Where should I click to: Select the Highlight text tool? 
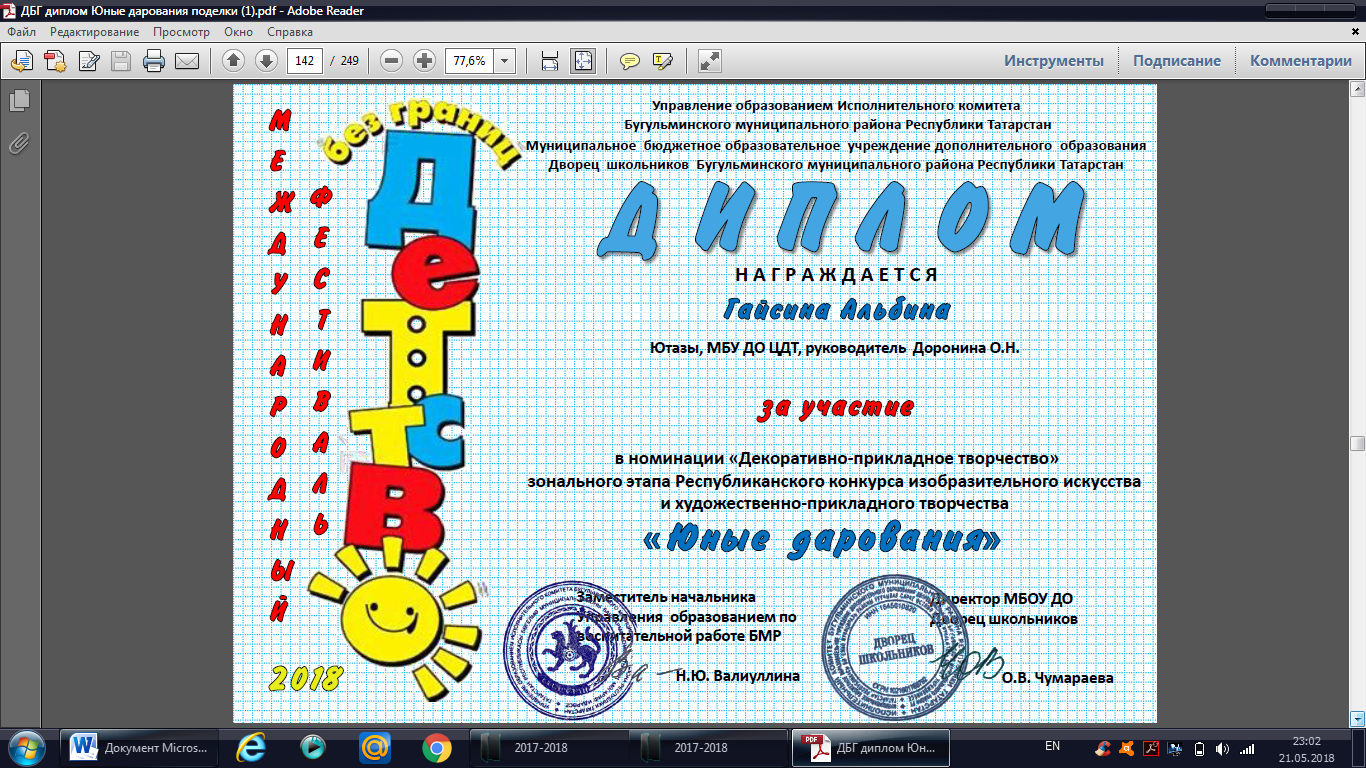[662, 61]
